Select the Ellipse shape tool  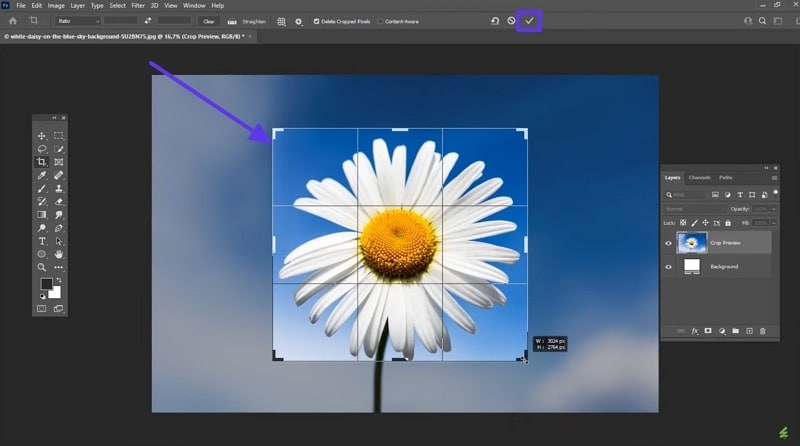click(41, 254)
